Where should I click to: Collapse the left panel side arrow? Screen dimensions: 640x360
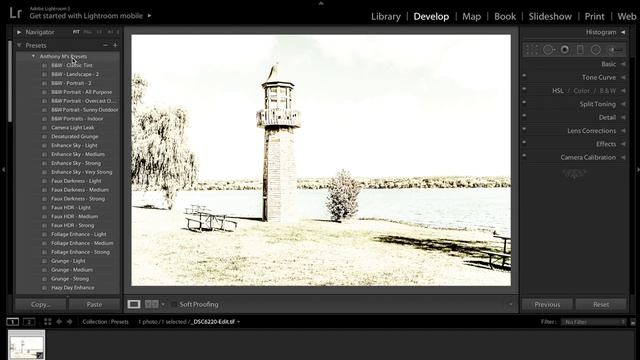point(3,169)
